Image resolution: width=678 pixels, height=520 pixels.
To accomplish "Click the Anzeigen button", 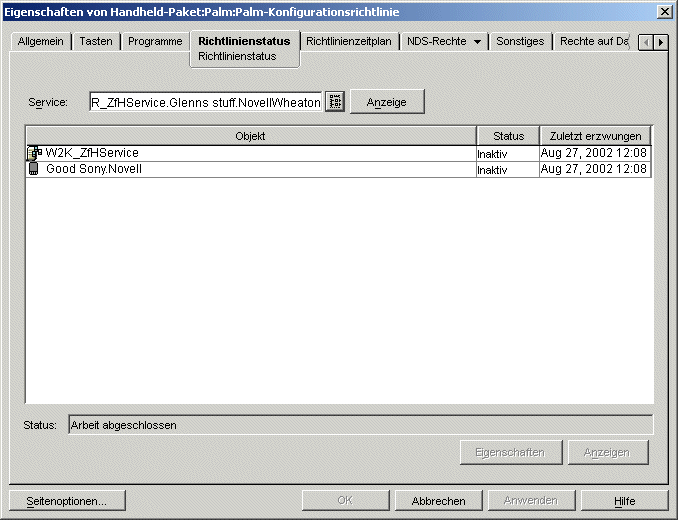I will tap(608, 453).
